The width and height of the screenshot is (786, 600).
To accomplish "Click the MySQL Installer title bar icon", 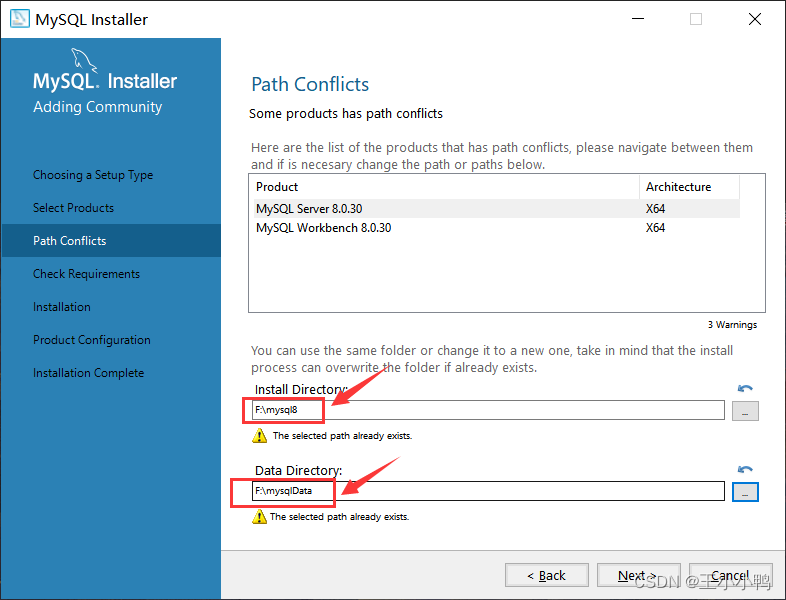I will [18, 19].
